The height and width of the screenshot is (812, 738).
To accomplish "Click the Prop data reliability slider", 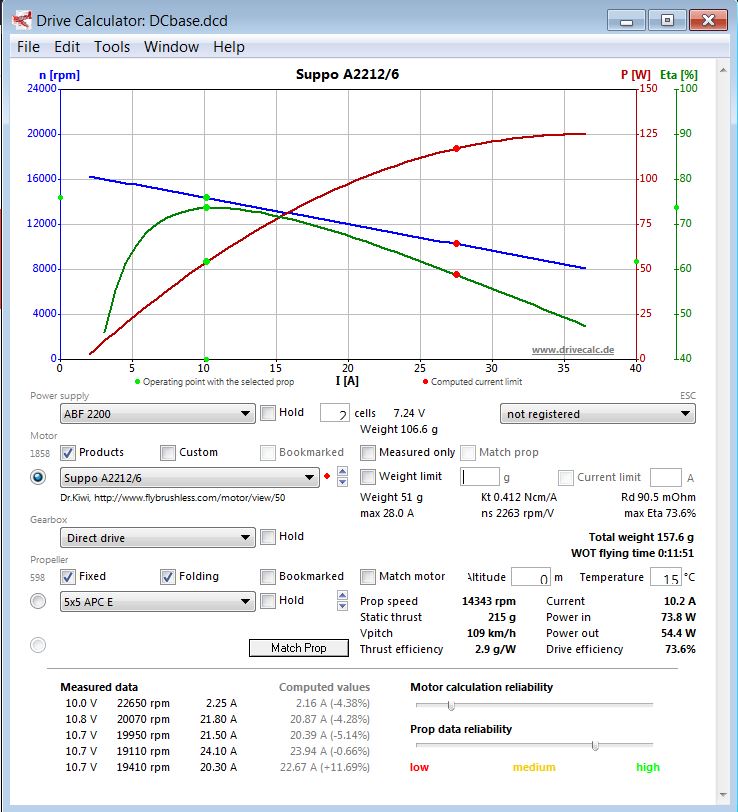I will click(595, 745).
